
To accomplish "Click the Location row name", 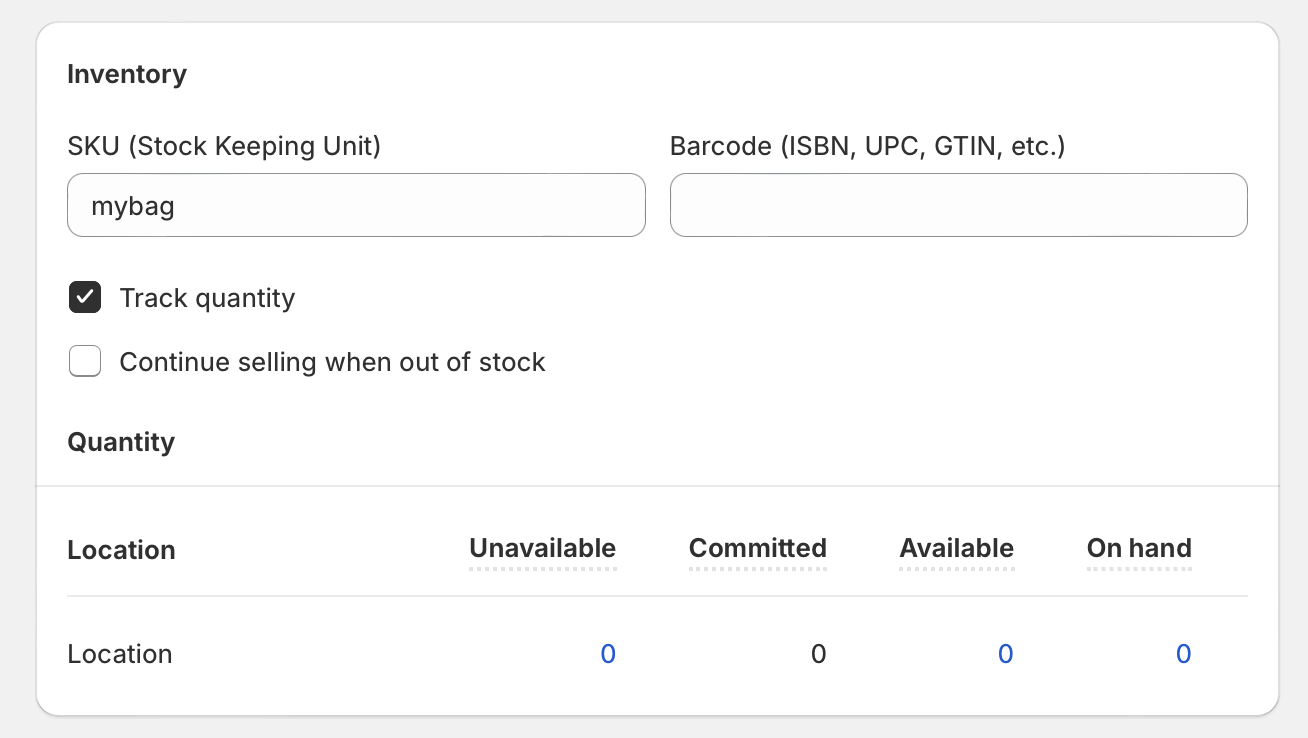I will (x=120, y=654).
